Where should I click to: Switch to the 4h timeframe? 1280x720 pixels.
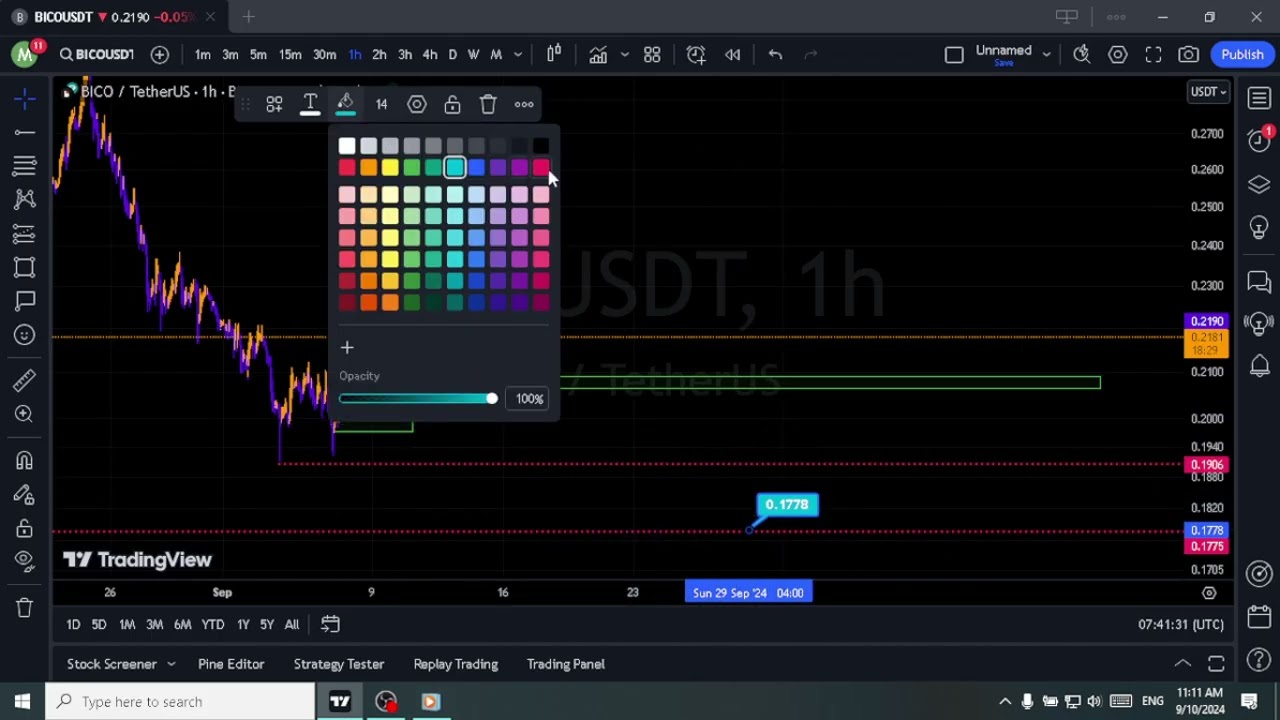click(430, 54)
